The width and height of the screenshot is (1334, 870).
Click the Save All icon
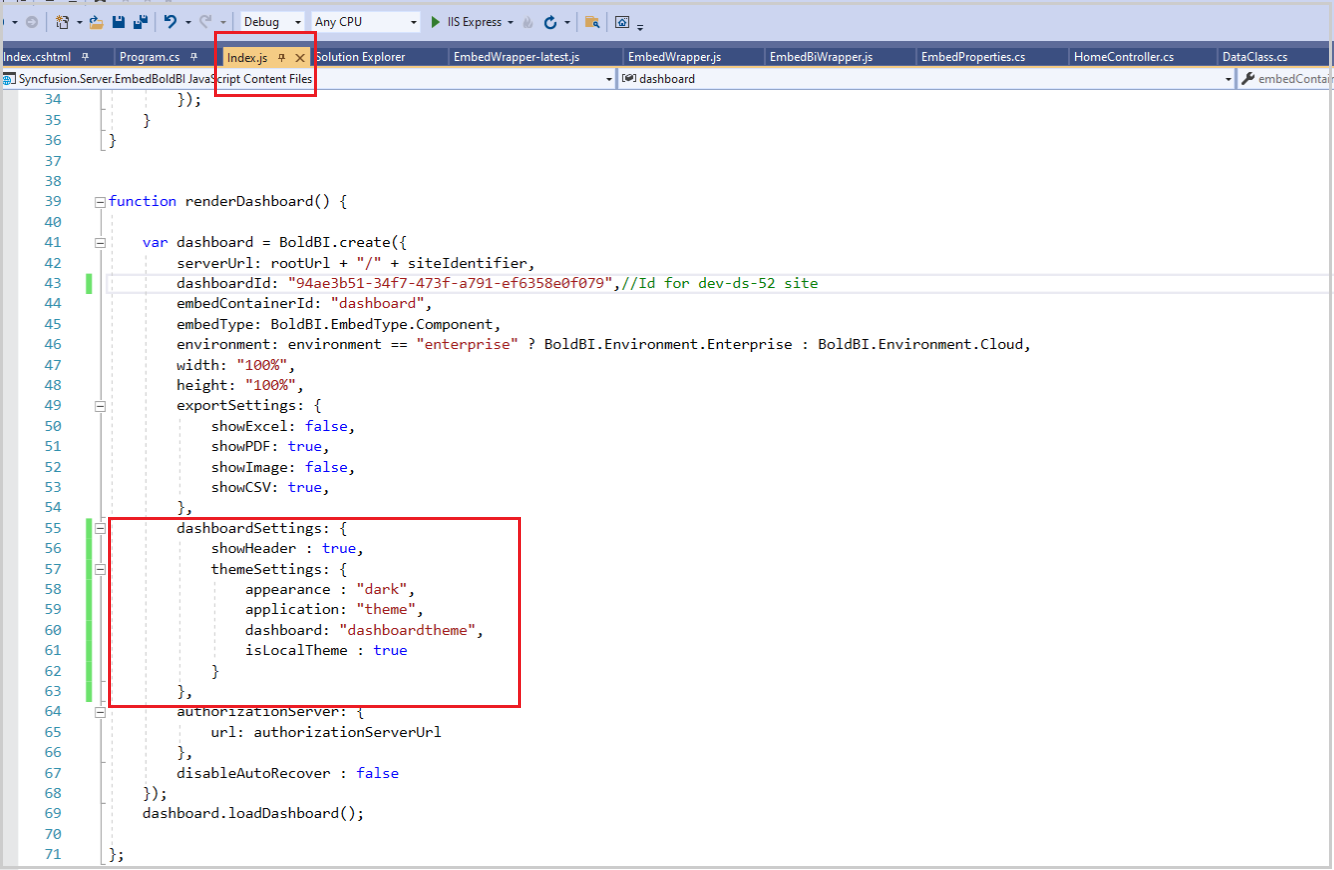[x=140, y=22]
